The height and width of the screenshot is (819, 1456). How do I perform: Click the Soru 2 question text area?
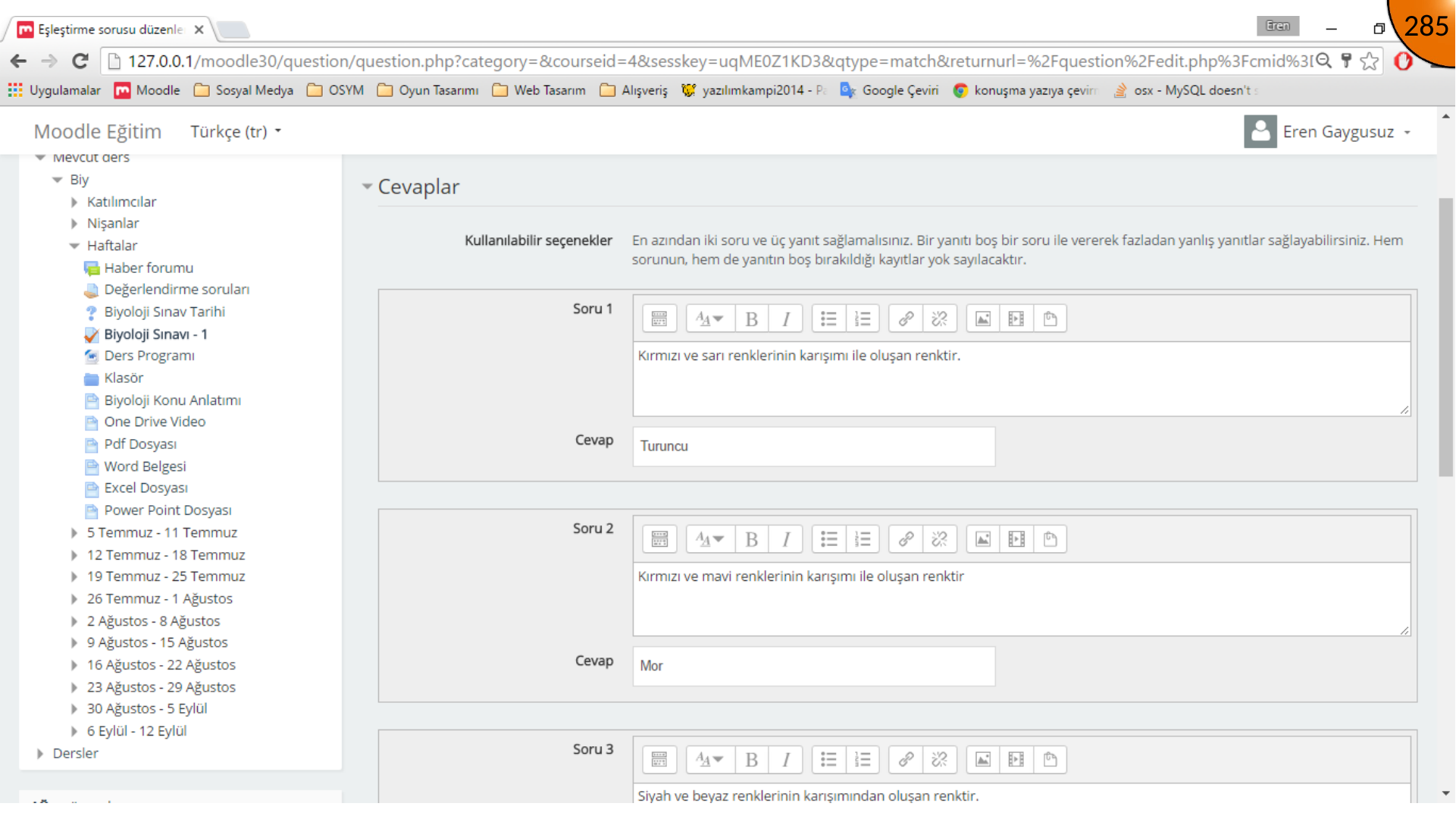1021,598
